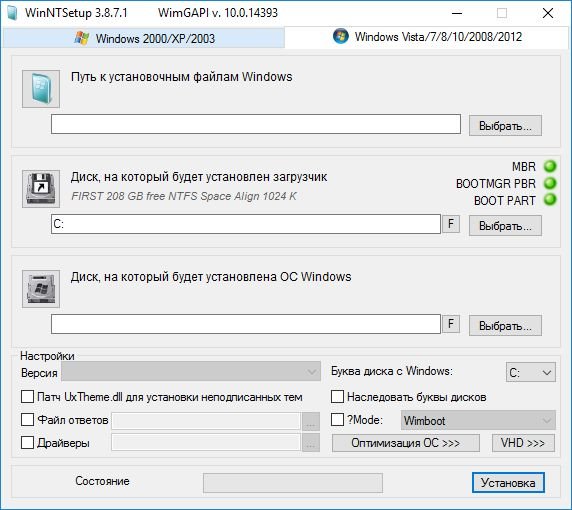Click the Состояние progress bar
The width and height of the screenshot is (572, 510).
(293, 483)
